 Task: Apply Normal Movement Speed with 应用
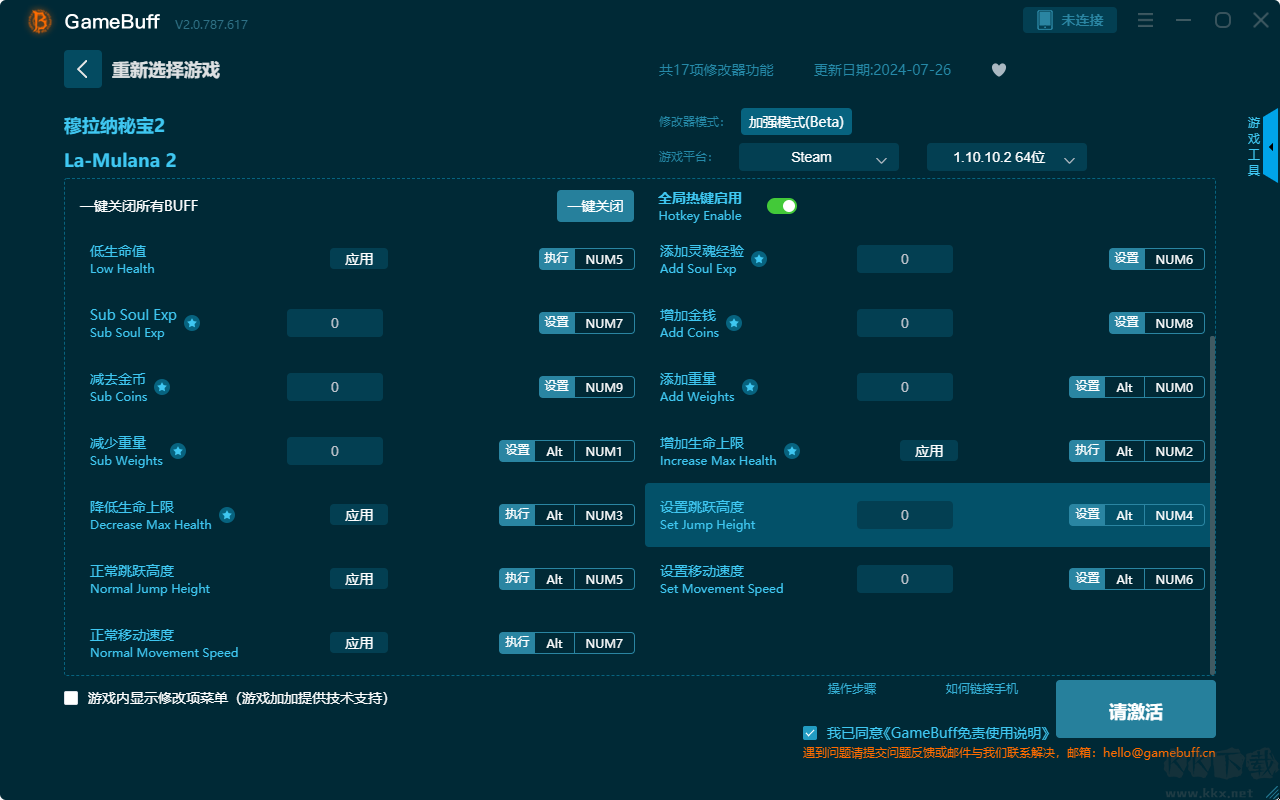click(359, 643)
